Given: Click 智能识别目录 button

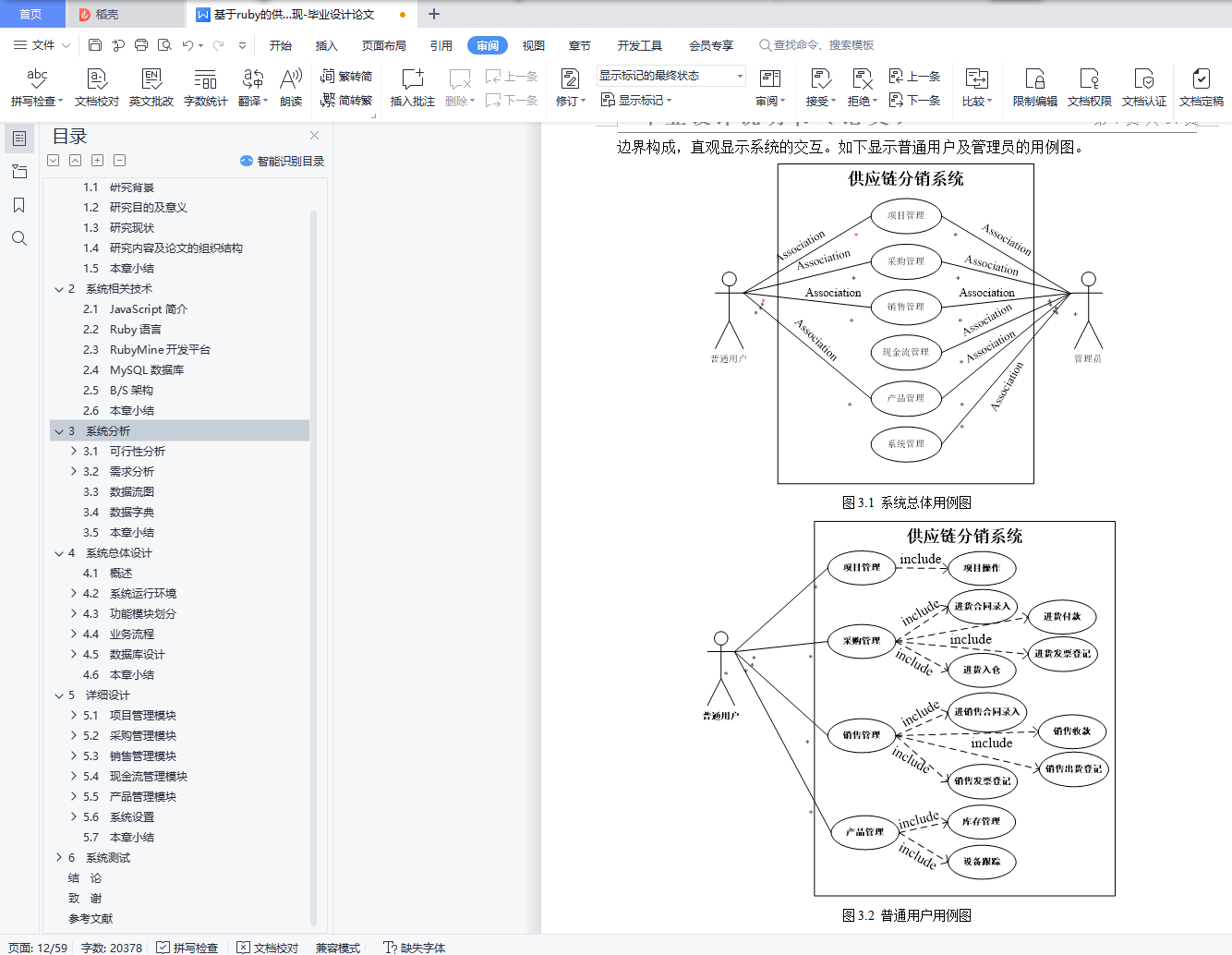Looking at the screenshot, I should [x=282, y=161].
